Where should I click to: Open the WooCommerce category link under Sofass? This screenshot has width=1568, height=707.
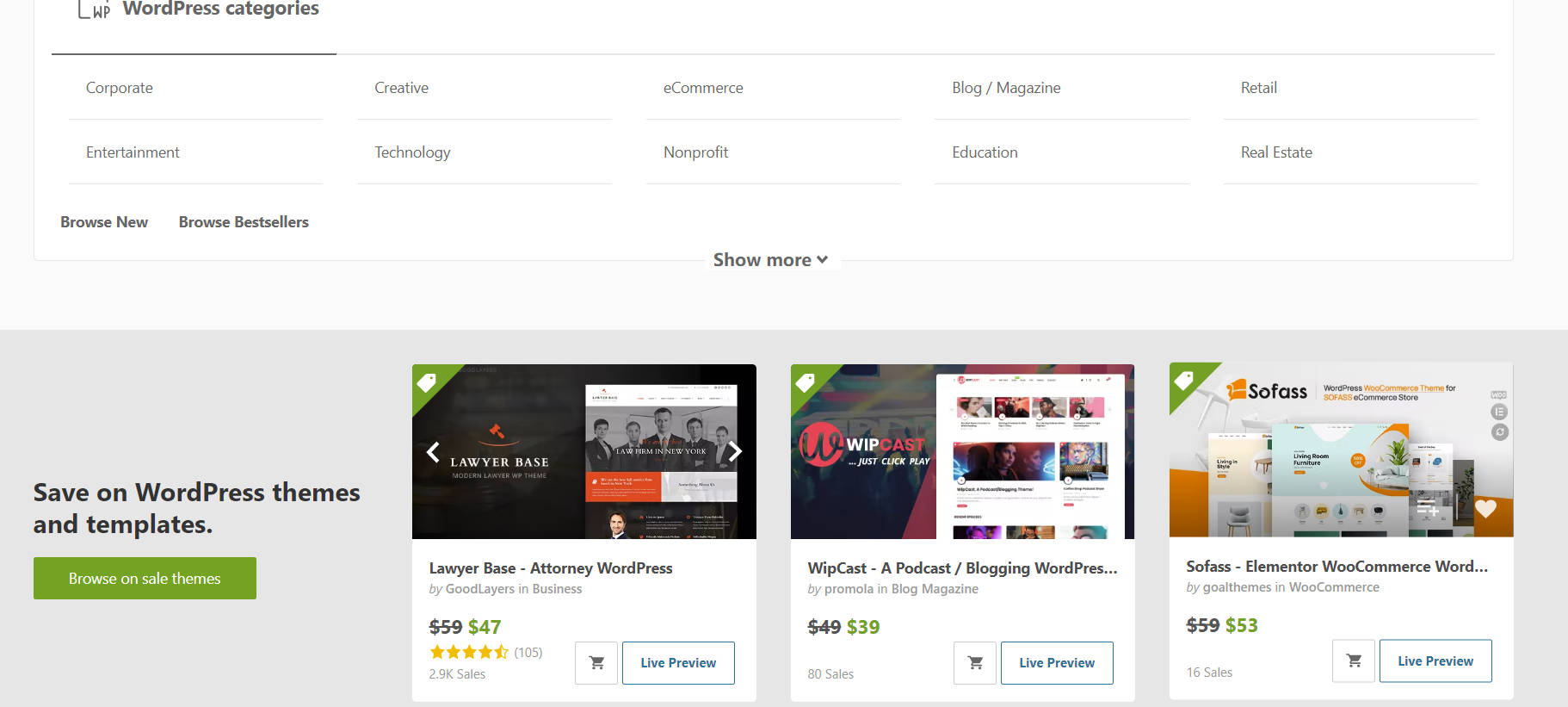[1334, 587]
